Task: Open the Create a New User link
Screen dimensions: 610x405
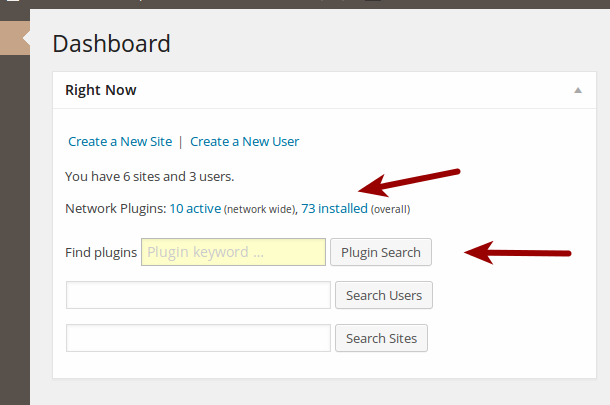Action: [244, 142]
